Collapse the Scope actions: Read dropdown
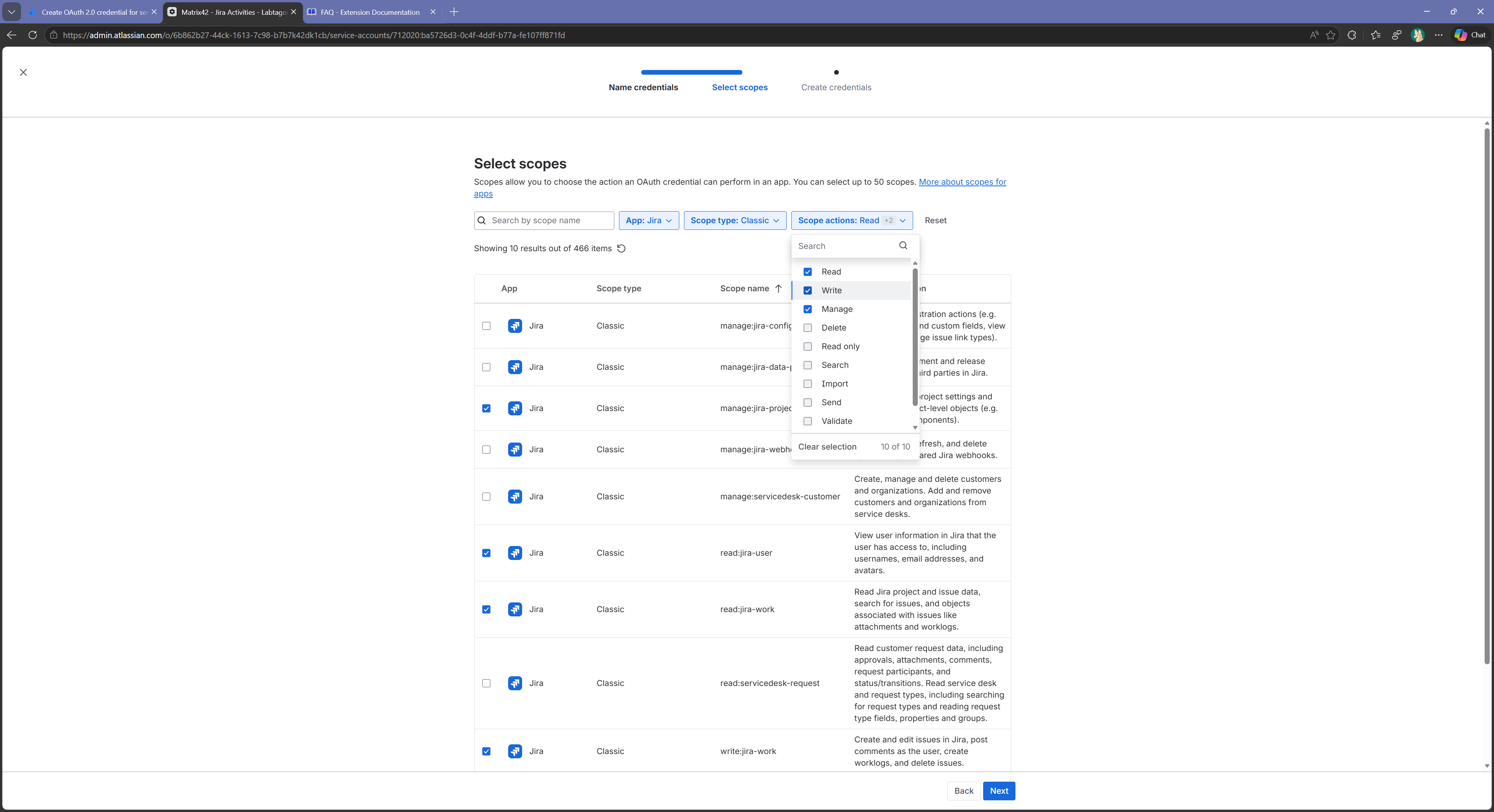This screenshot has width=1494, height=812. click(851, 221)
